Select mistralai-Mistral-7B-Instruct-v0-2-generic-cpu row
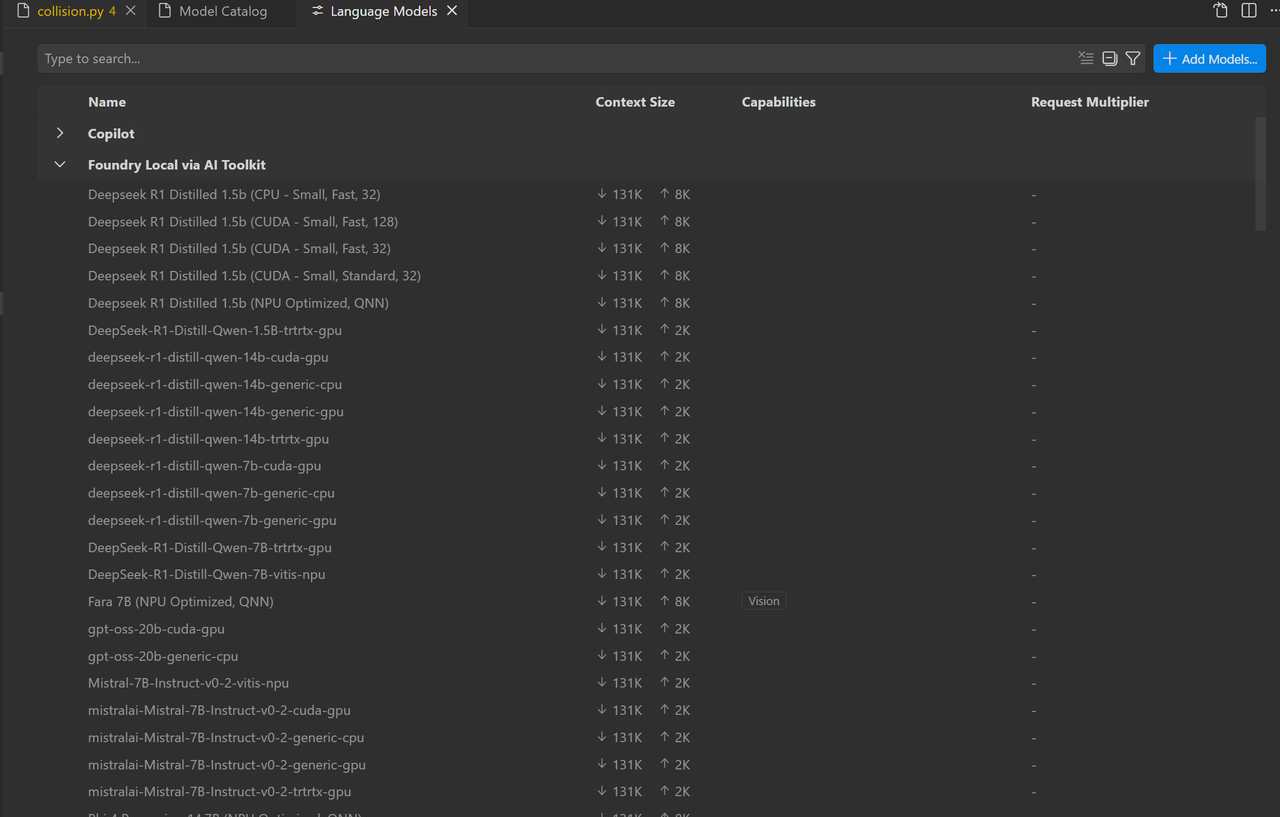The height and width of the screenshot is (817, 1280). (646, 737)
